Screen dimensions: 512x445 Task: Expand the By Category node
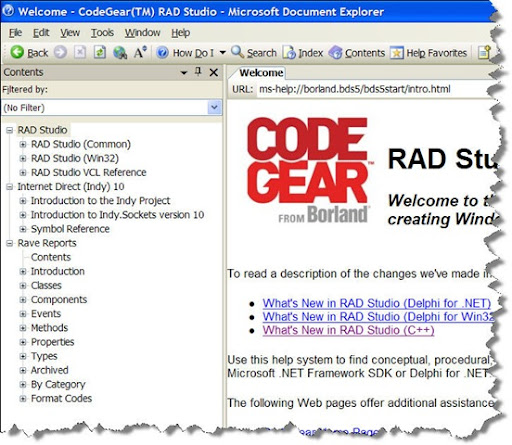[x=23, y=385]
